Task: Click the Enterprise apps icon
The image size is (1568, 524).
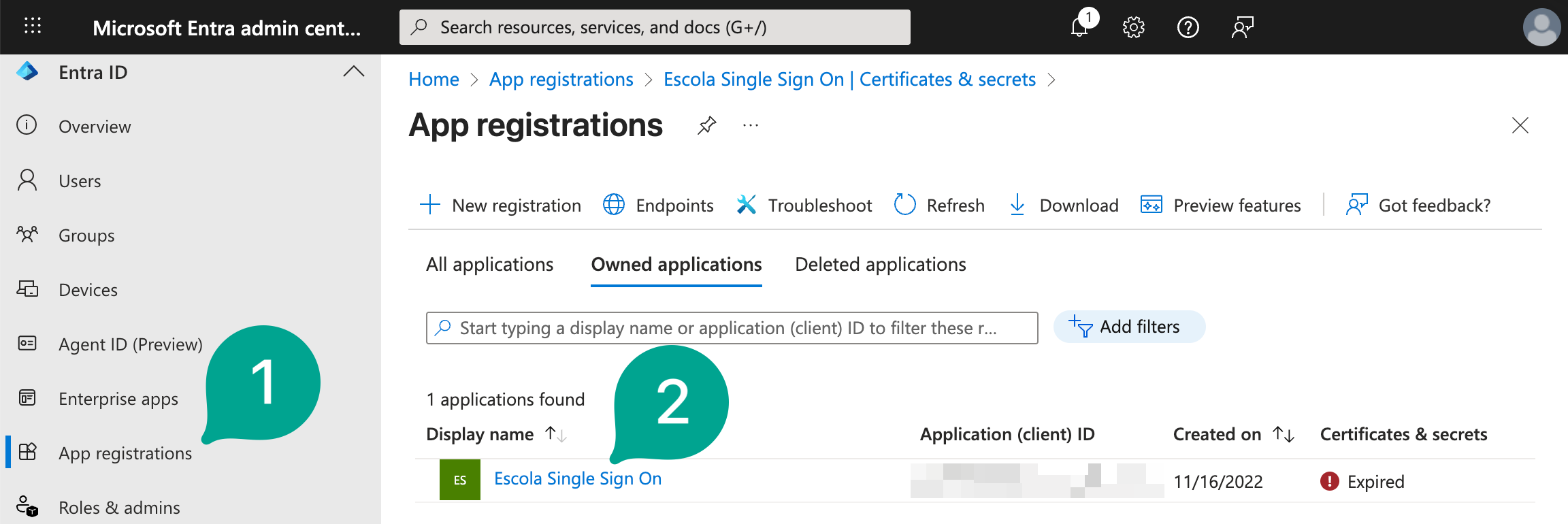Action: pos(27,397)
